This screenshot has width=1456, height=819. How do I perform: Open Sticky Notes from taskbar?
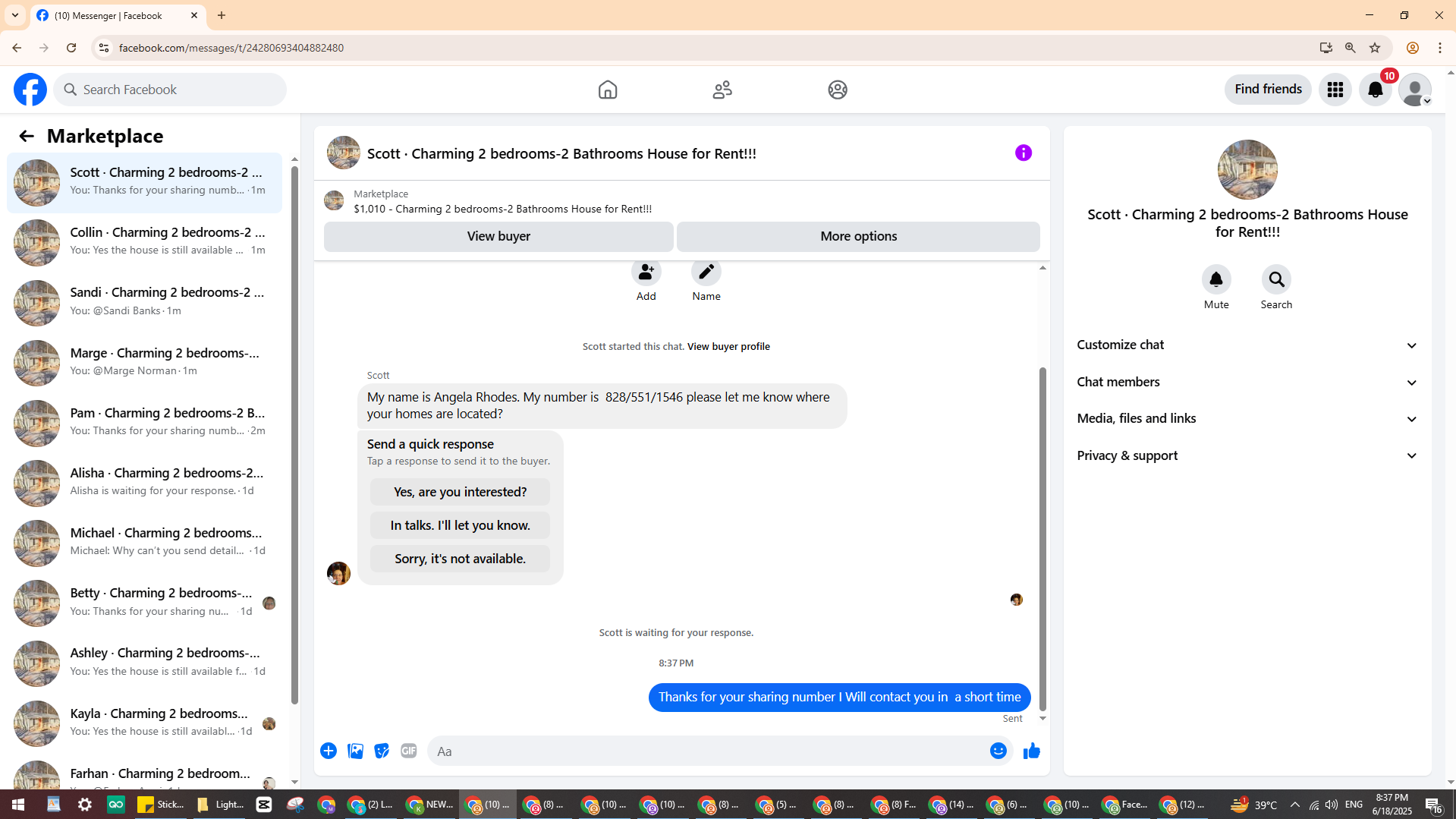pos(161,805)
